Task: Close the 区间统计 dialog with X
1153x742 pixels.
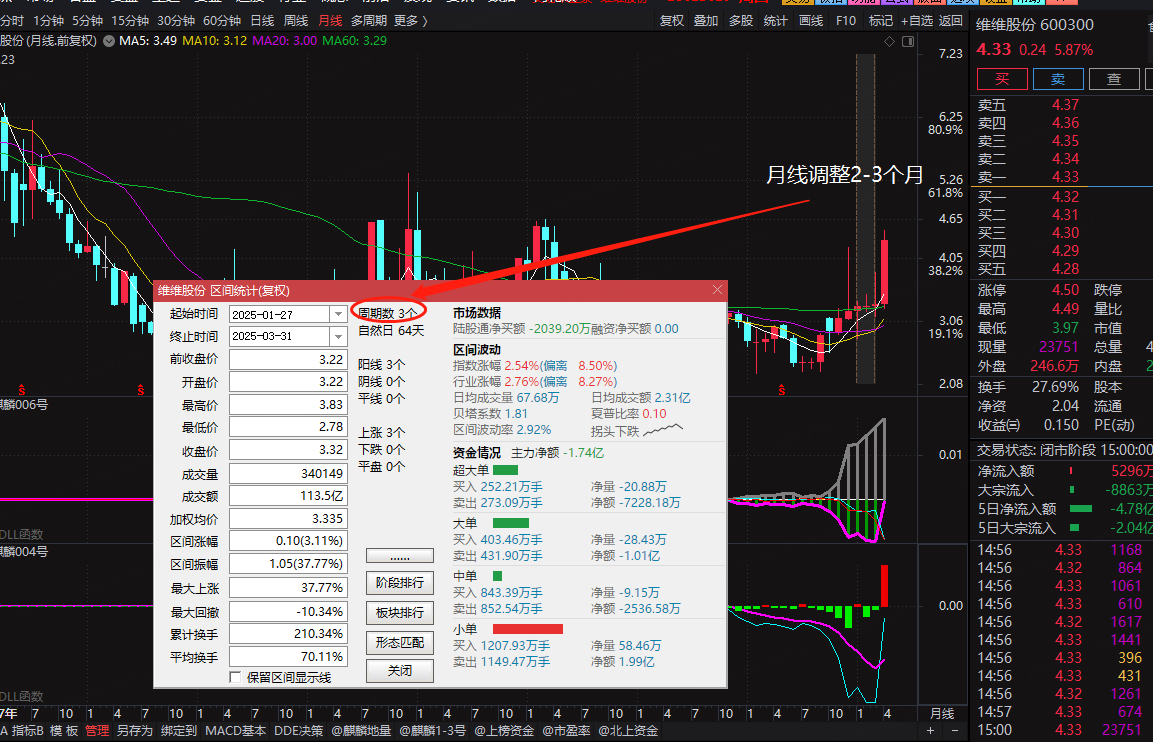Action: 717,290
